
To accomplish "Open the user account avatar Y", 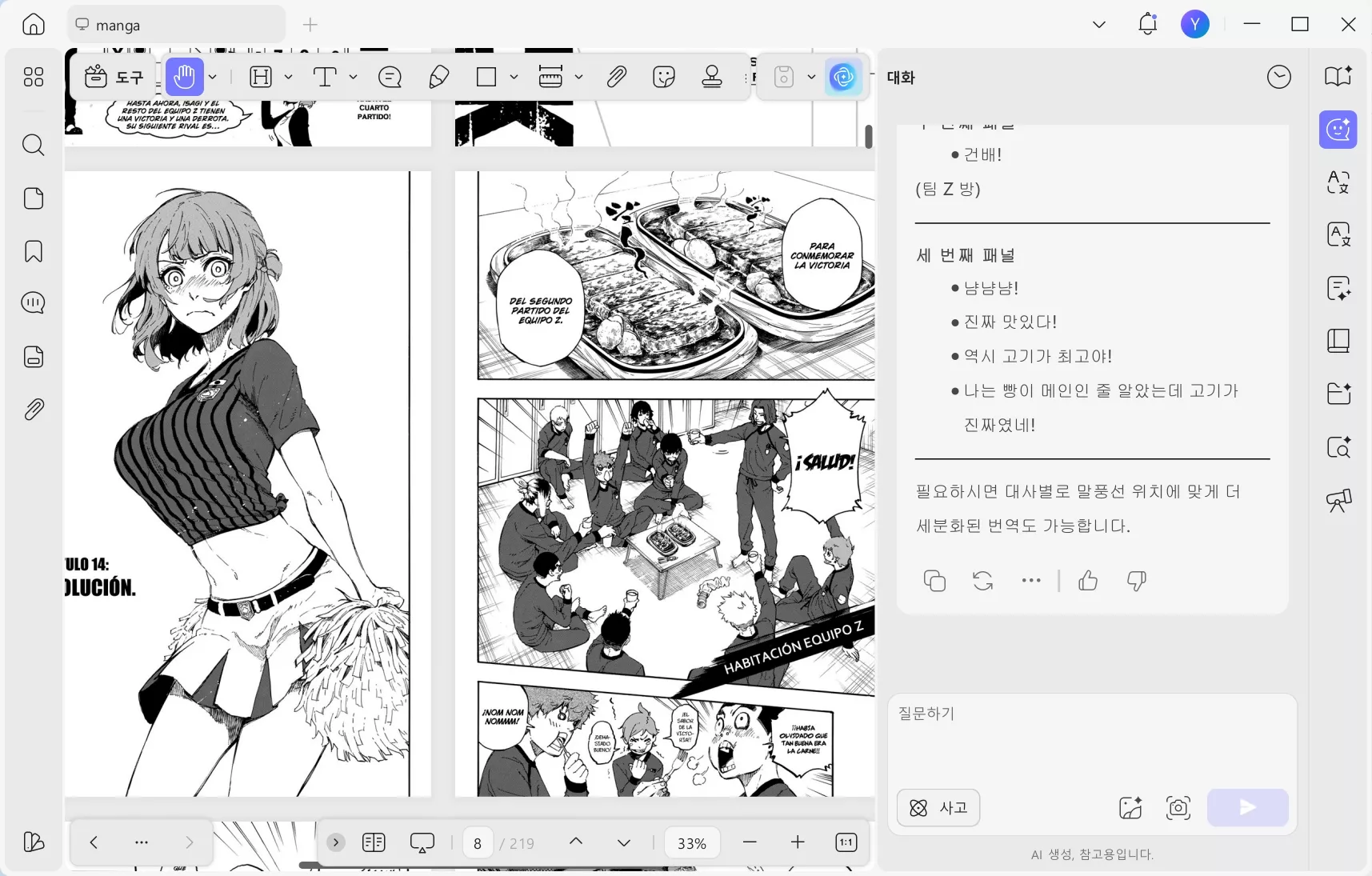I will click(1195, 24).
